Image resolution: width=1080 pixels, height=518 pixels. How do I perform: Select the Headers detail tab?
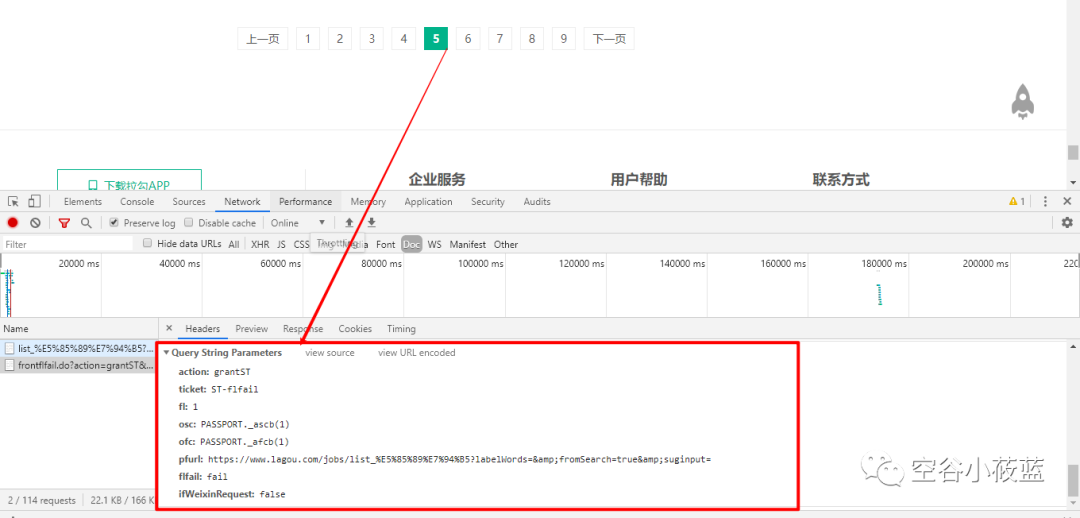click(x=202, y=329)
